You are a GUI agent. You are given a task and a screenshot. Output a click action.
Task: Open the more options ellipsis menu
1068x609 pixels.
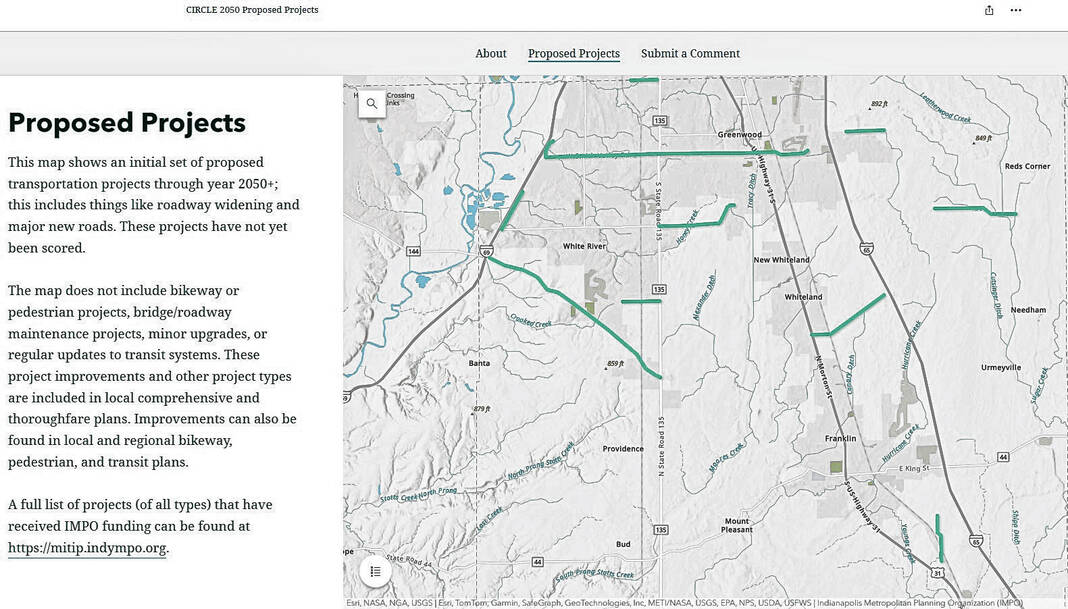tap(1016, 10)
